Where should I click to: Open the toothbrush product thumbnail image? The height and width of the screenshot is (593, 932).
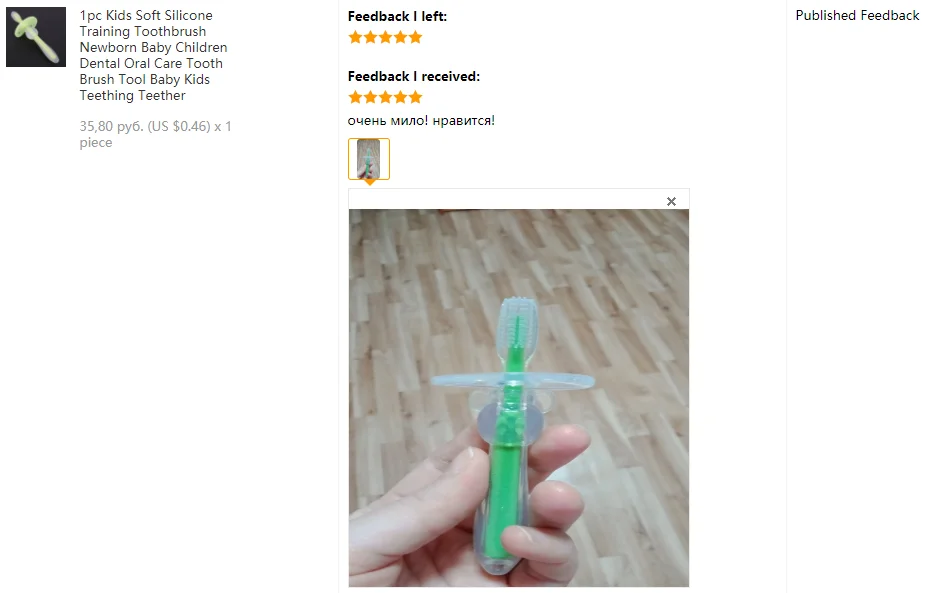[x=36, y=37]
